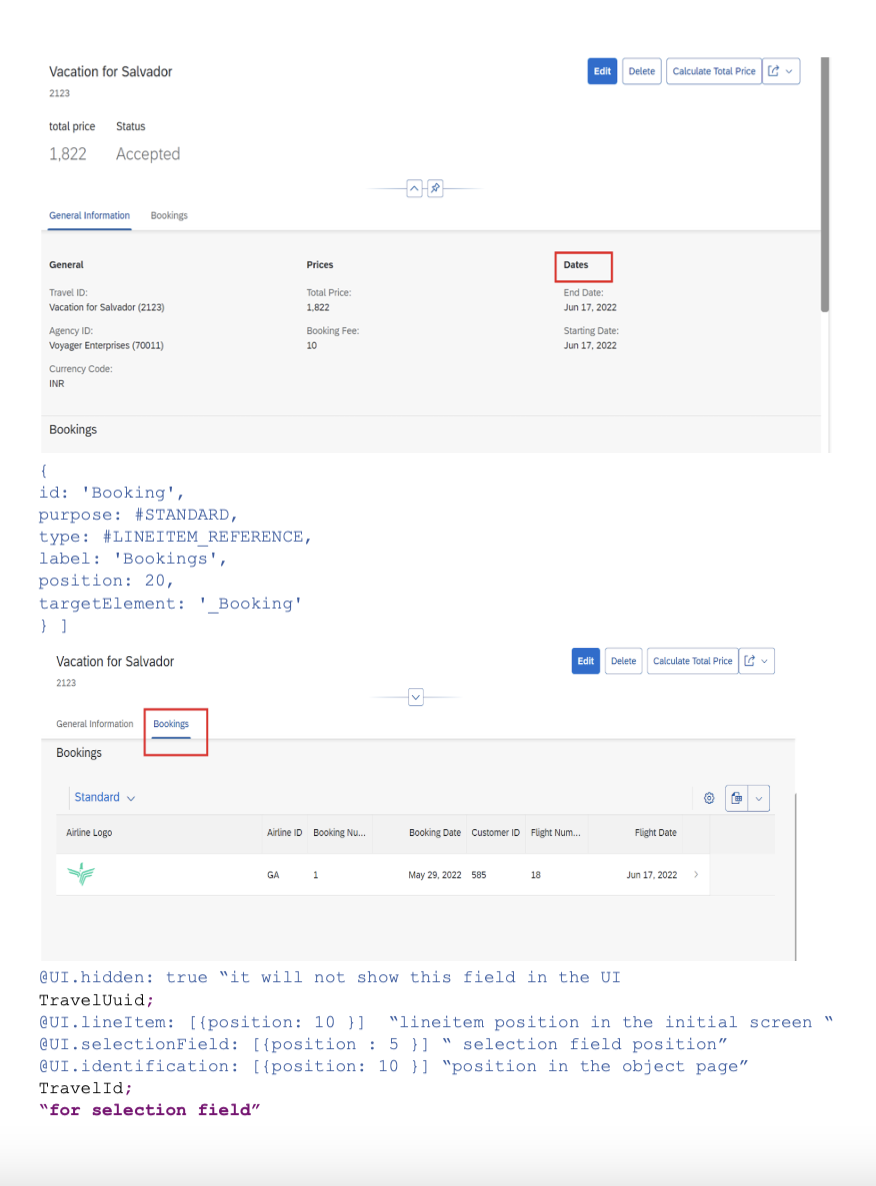Switch to Bookings tab in upper page

tap(169, 216)
